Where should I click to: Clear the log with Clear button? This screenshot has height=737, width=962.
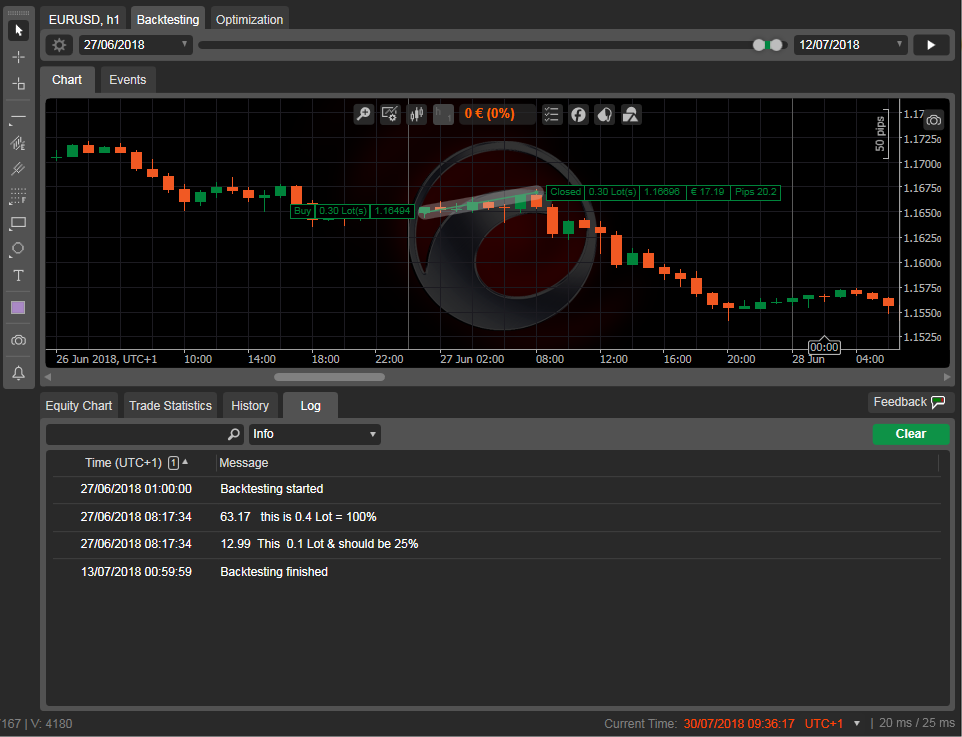(910, 434)
